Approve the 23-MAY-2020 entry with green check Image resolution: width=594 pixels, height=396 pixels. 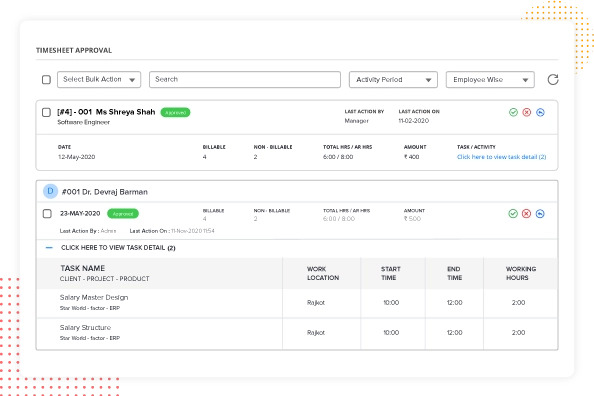pyautogui.click(x=513, y=214)
